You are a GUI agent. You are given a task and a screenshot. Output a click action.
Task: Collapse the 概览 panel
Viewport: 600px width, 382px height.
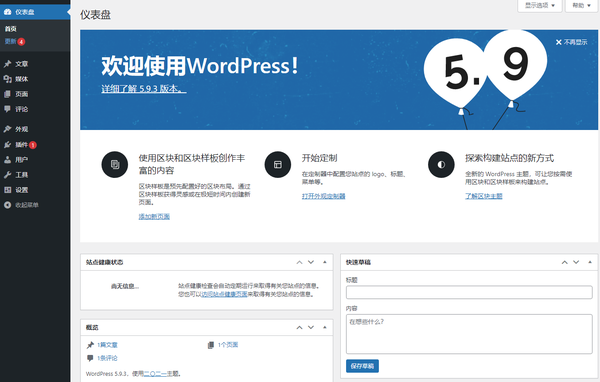point(324,327)
